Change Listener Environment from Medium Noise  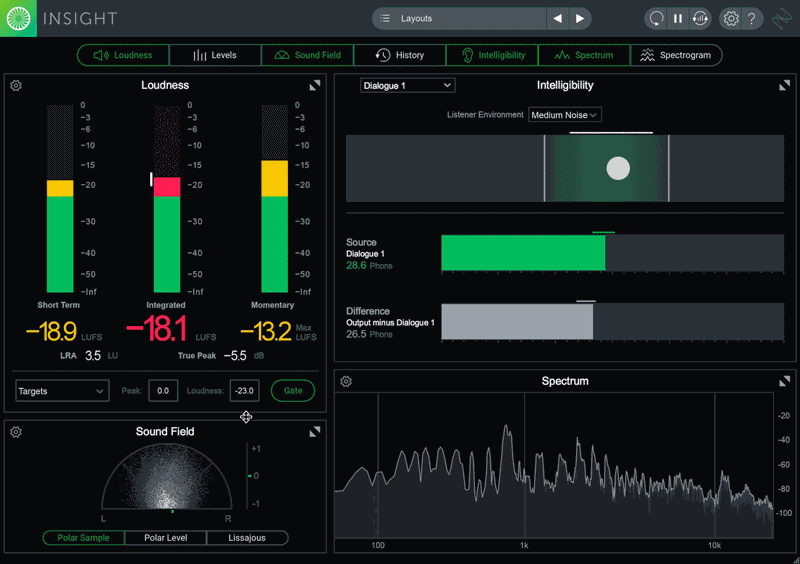(x=565, y=115)
